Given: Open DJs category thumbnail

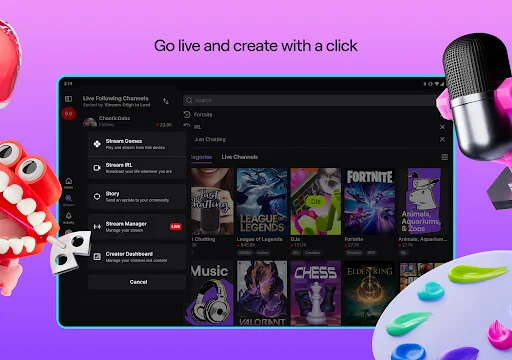Looking at the screenshot, I should point(316,201).
